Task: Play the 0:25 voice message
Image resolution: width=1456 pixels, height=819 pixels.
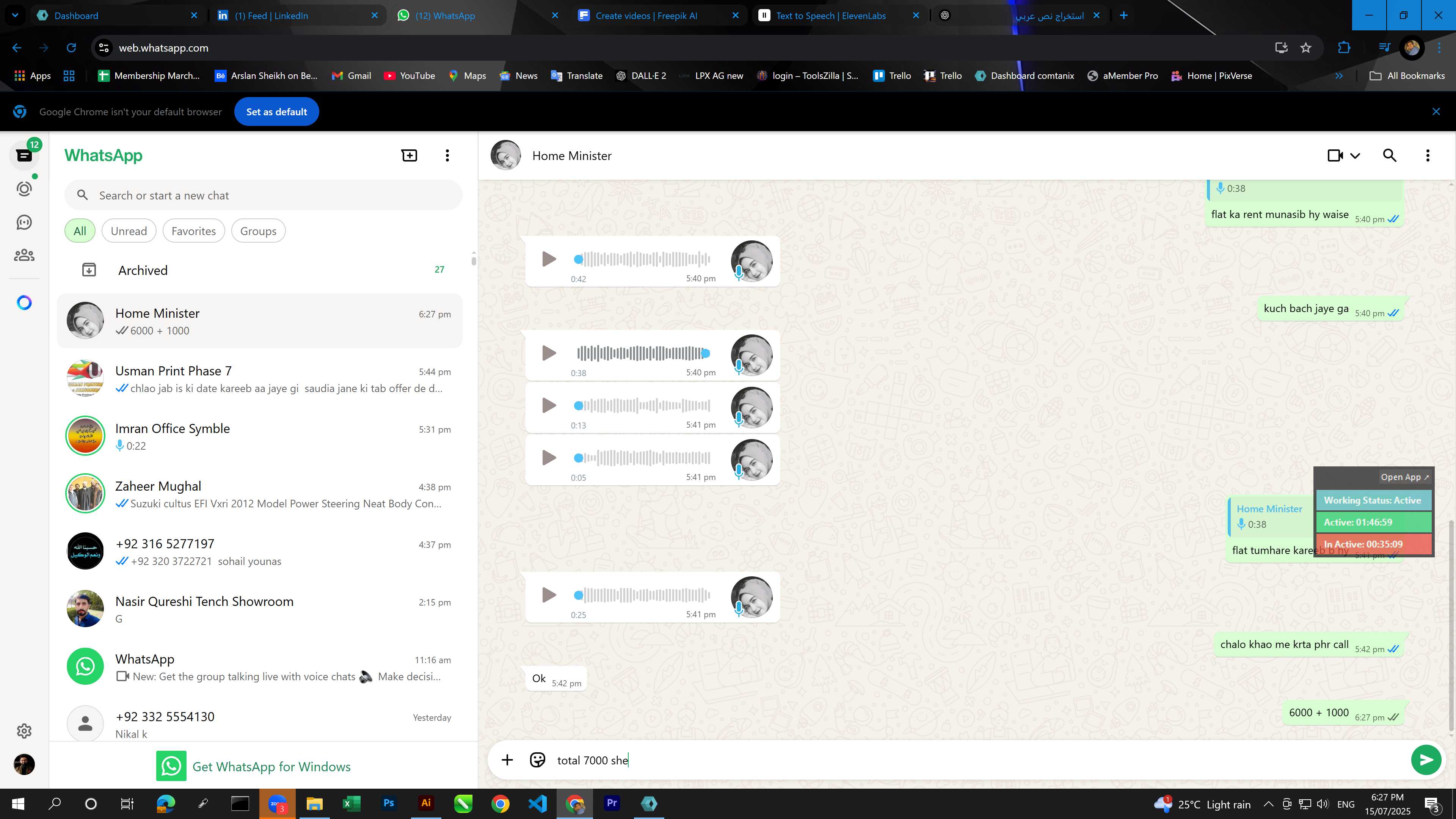Action: (x=549, y=595)
